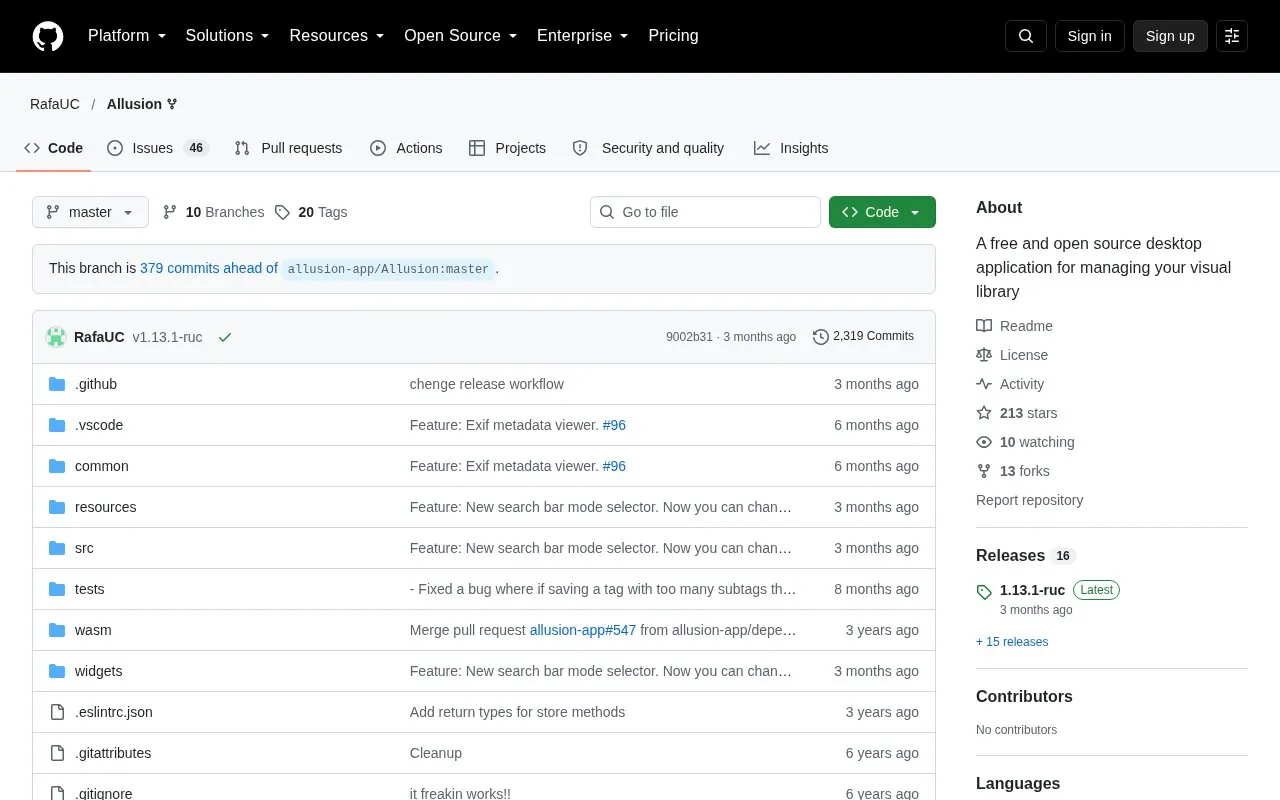Click the Readme book icon
The height and width of the screenshot is (800, 1280).
click(984, 326)
